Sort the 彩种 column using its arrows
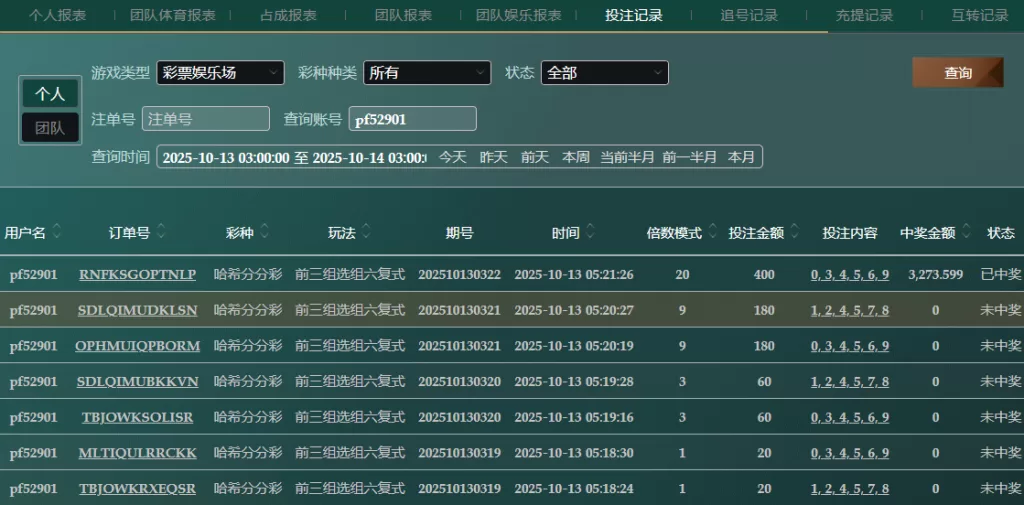 pos(264,232)
